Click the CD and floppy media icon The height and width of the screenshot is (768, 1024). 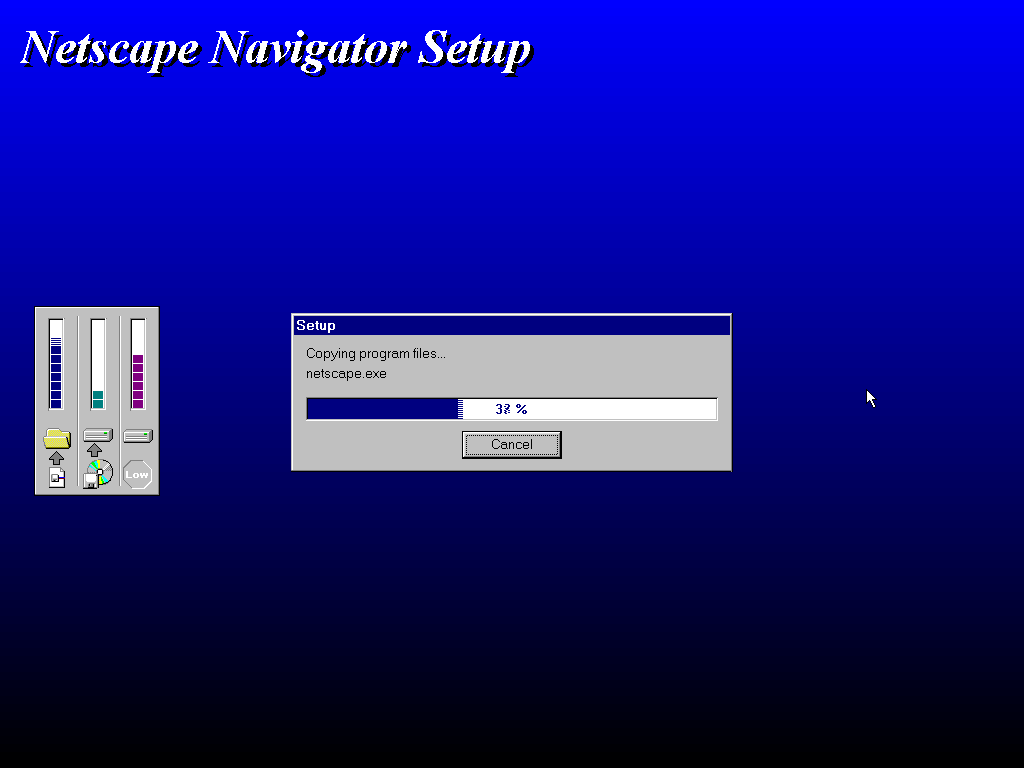pyautogui.click(x=98, y=473)
